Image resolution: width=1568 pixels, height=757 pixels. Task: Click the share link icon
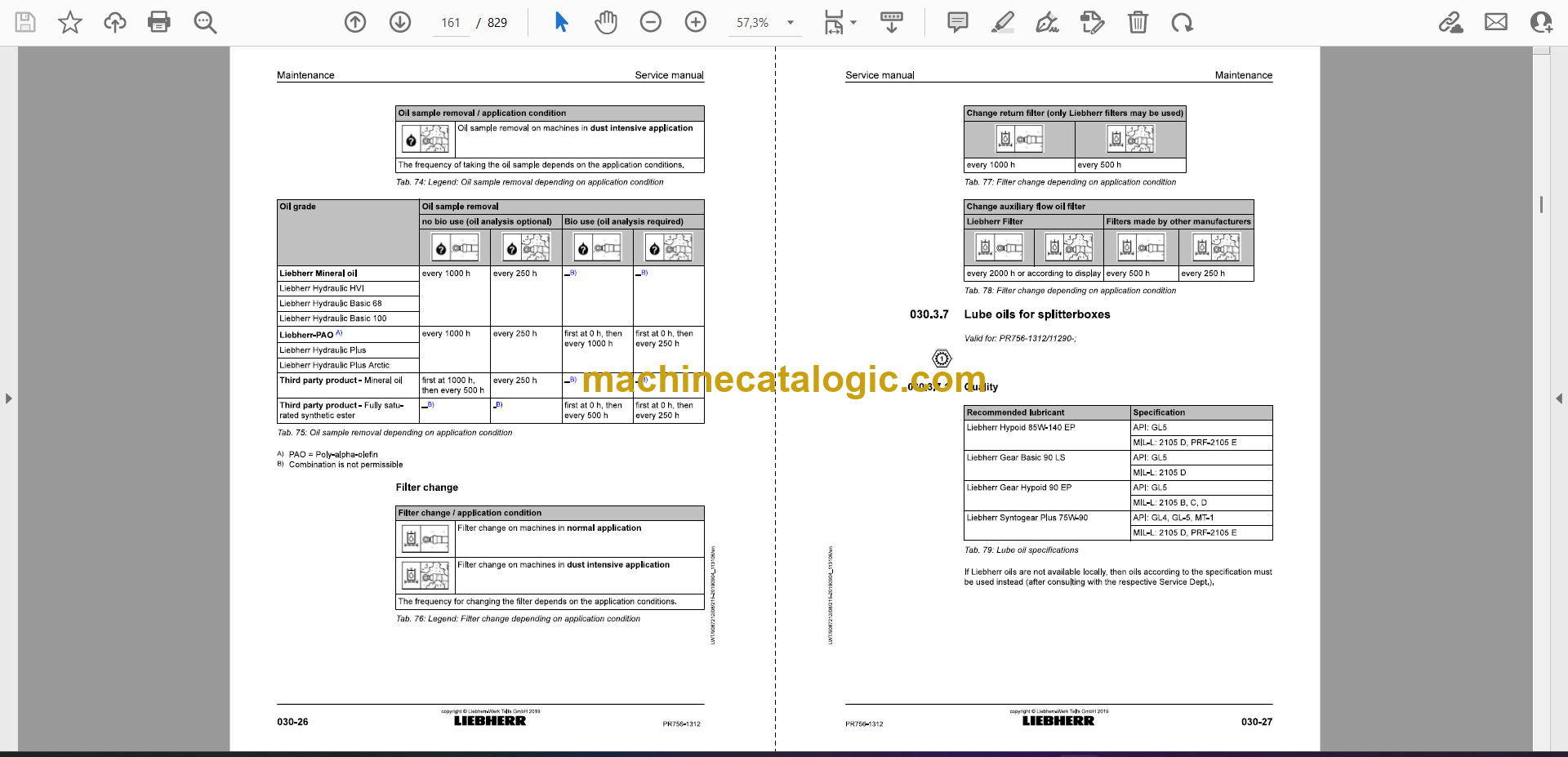point(1451,22)
